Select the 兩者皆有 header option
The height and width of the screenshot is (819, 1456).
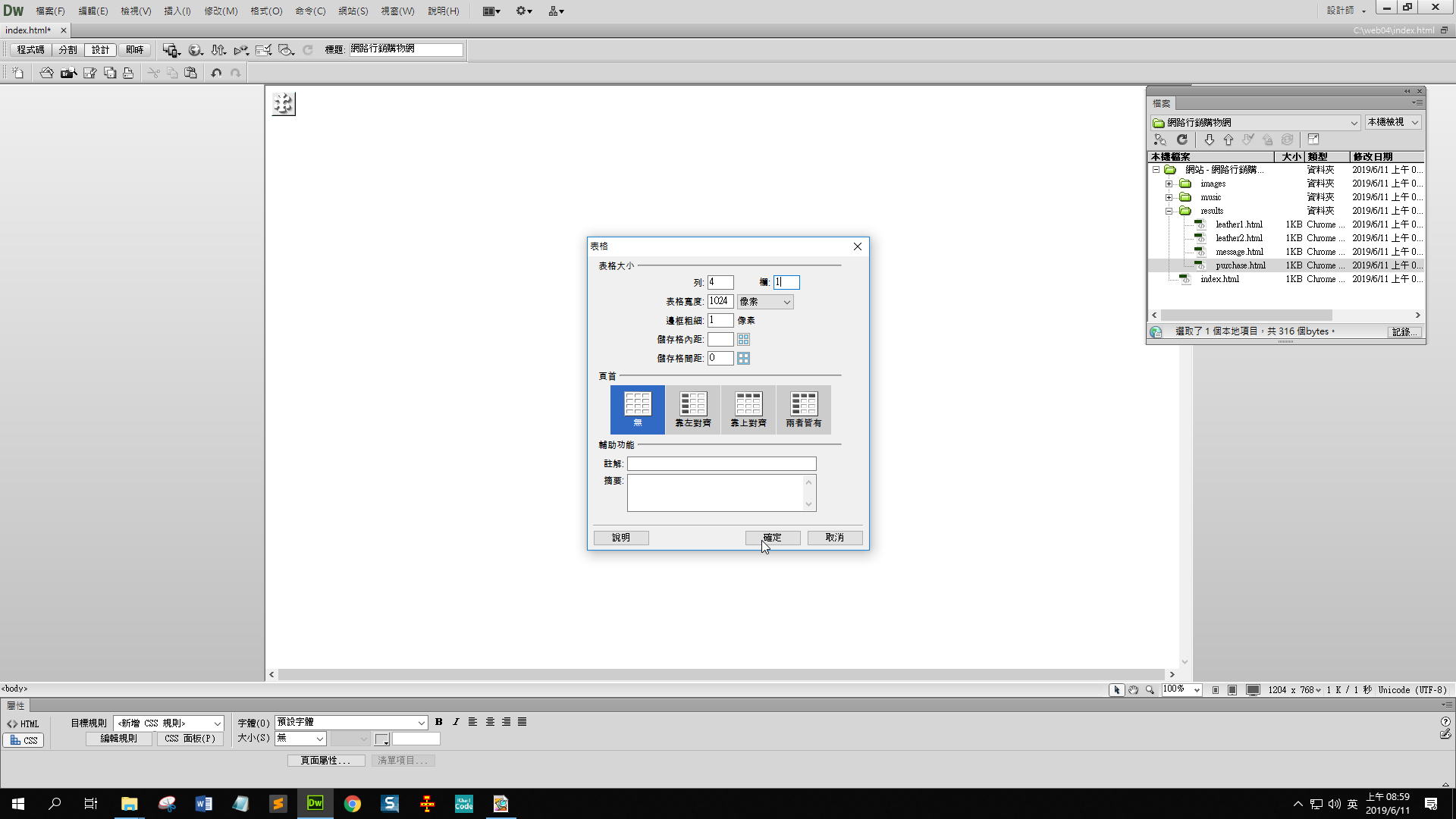click(x=803, y=409)
